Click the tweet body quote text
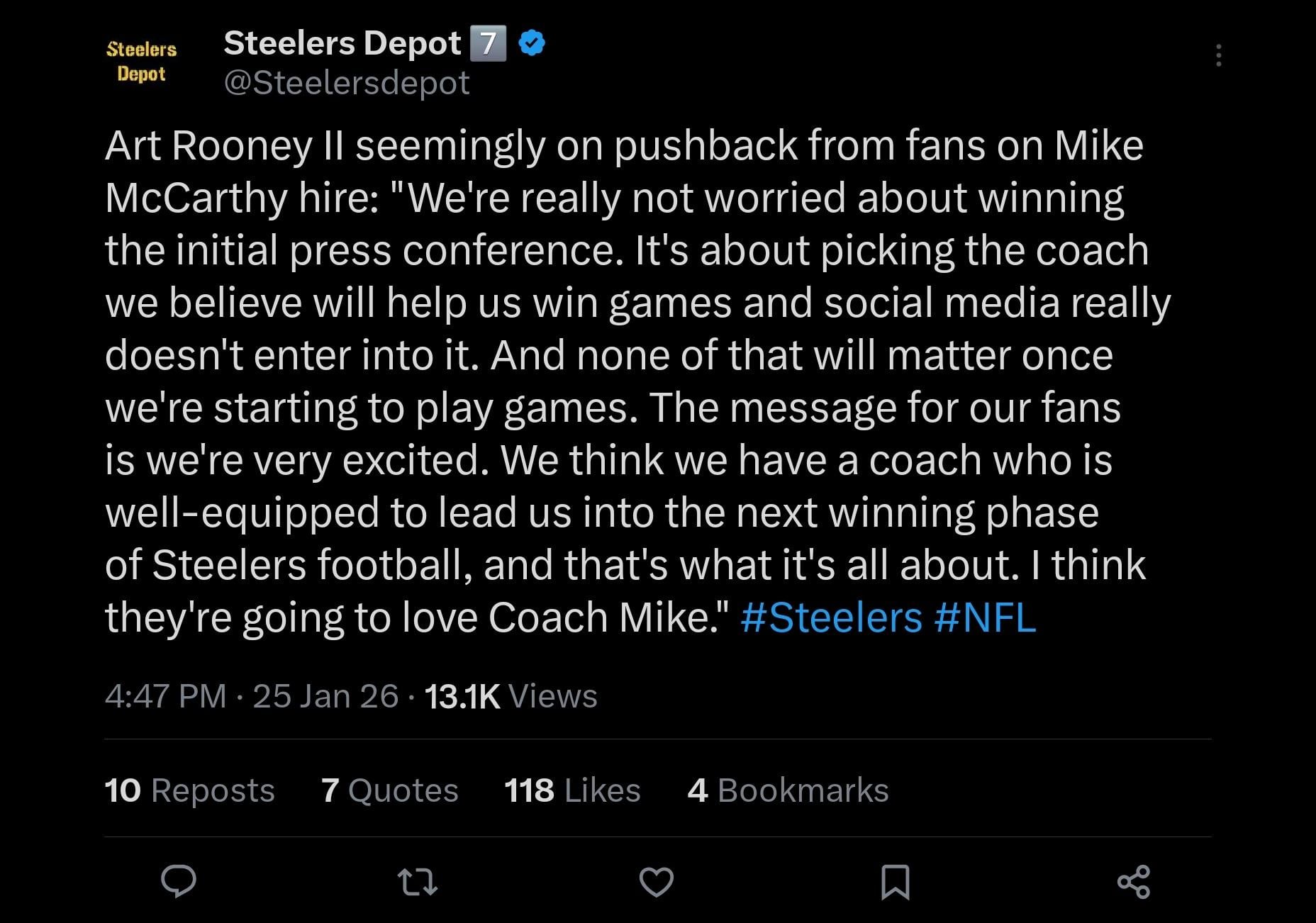The image size is (1316, 923). (624, 354)
